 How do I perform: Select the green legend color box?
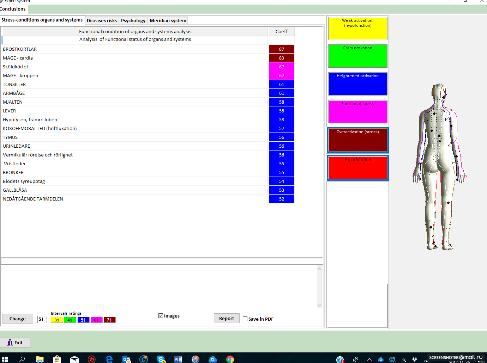358,56
